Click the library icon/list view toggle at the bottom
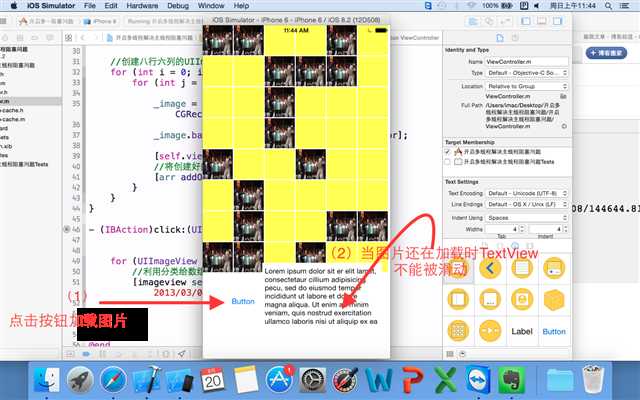Screen dimensions: 640x400 pos(450,354)
